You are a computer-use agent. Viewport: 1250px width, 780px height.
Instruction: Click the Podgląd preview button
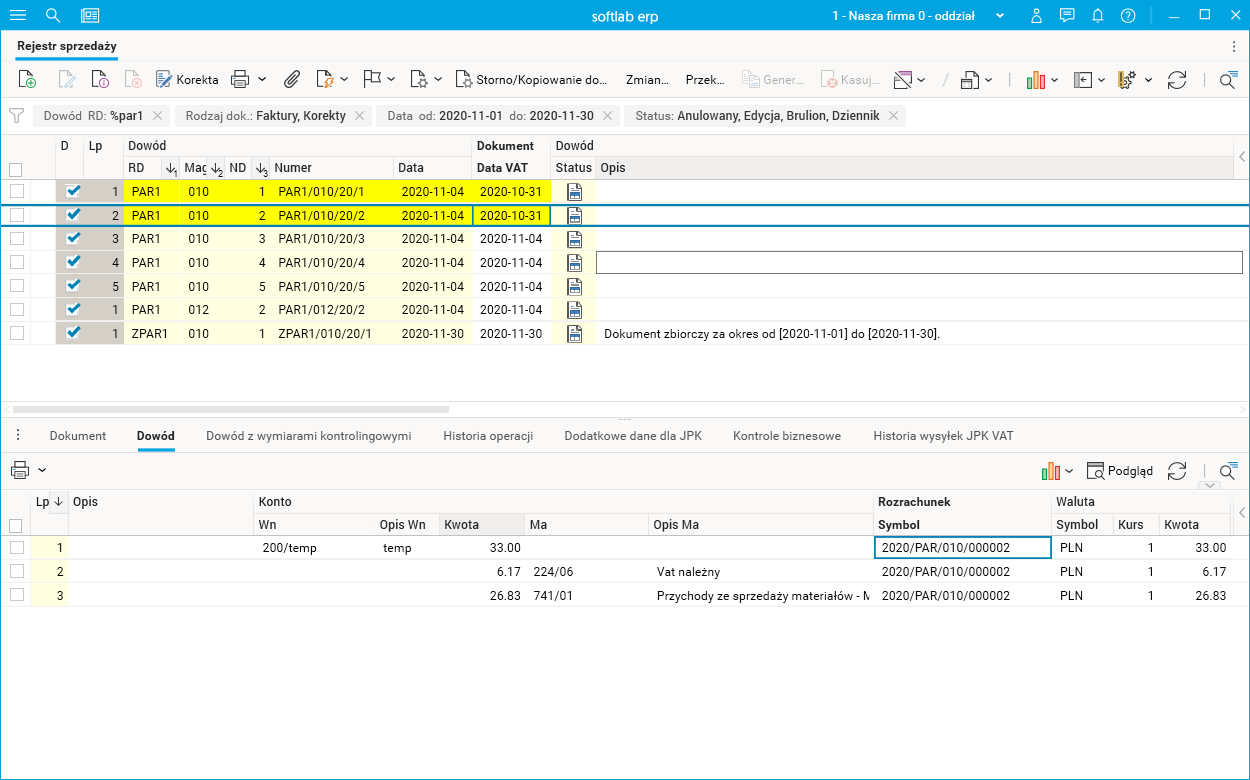pyautogui.click(x=1120, y=471)
